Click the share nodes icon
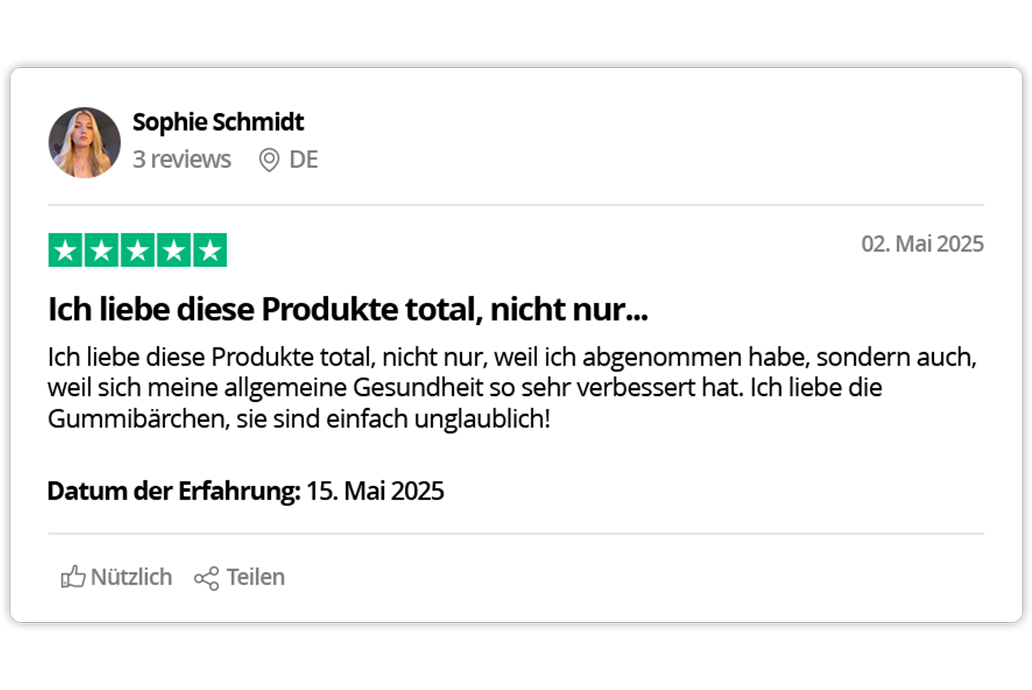The image size is (1032, 690). coord(207,578)
